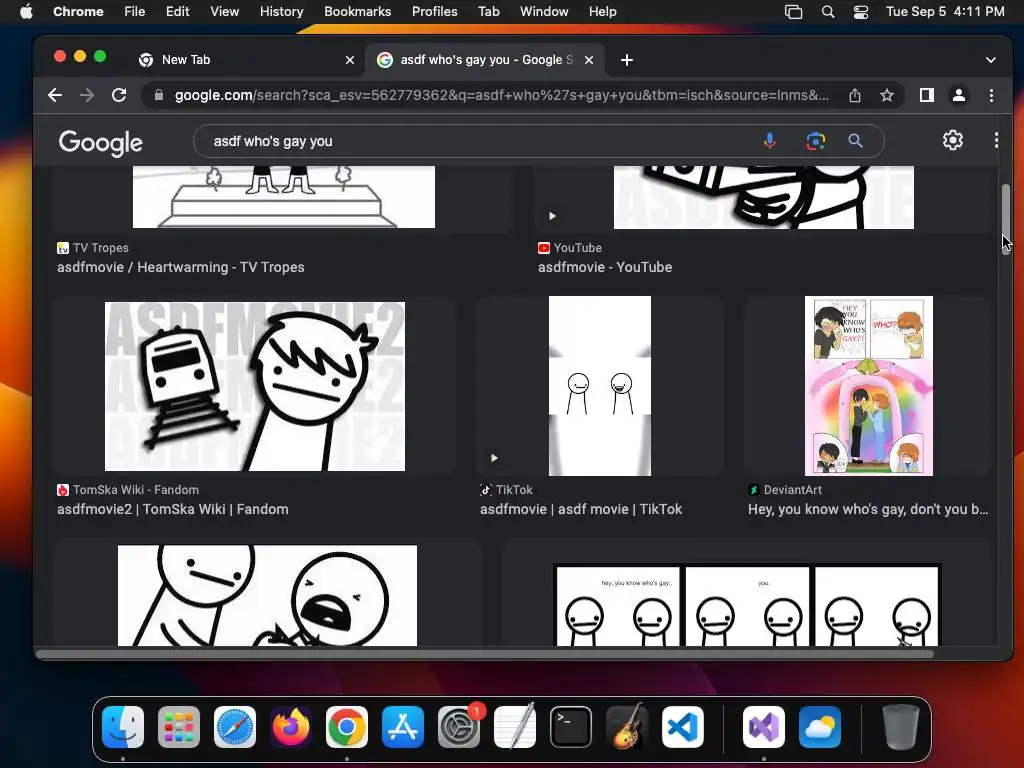This screenshot has width=1024, height=768.
Task: Open asdfmovie2 TomSka Wiki Fandom link
Action: pos(172,509)
